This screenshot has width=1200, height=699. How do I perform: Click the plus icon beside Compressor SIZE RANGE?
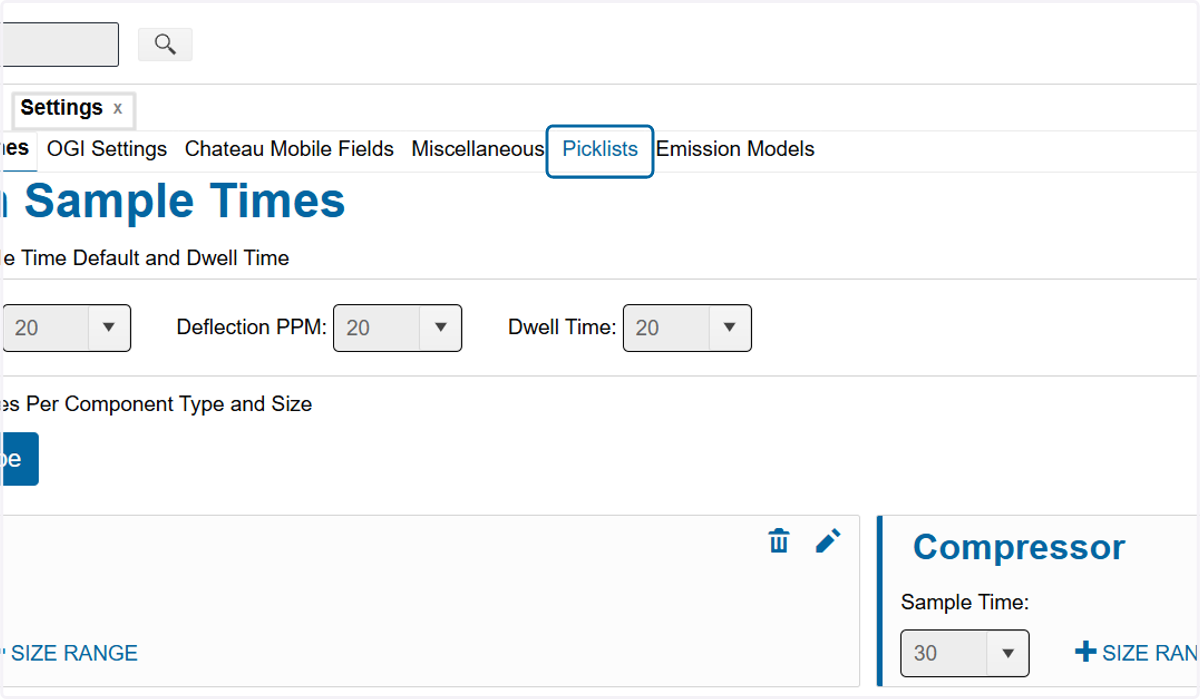1085,652
